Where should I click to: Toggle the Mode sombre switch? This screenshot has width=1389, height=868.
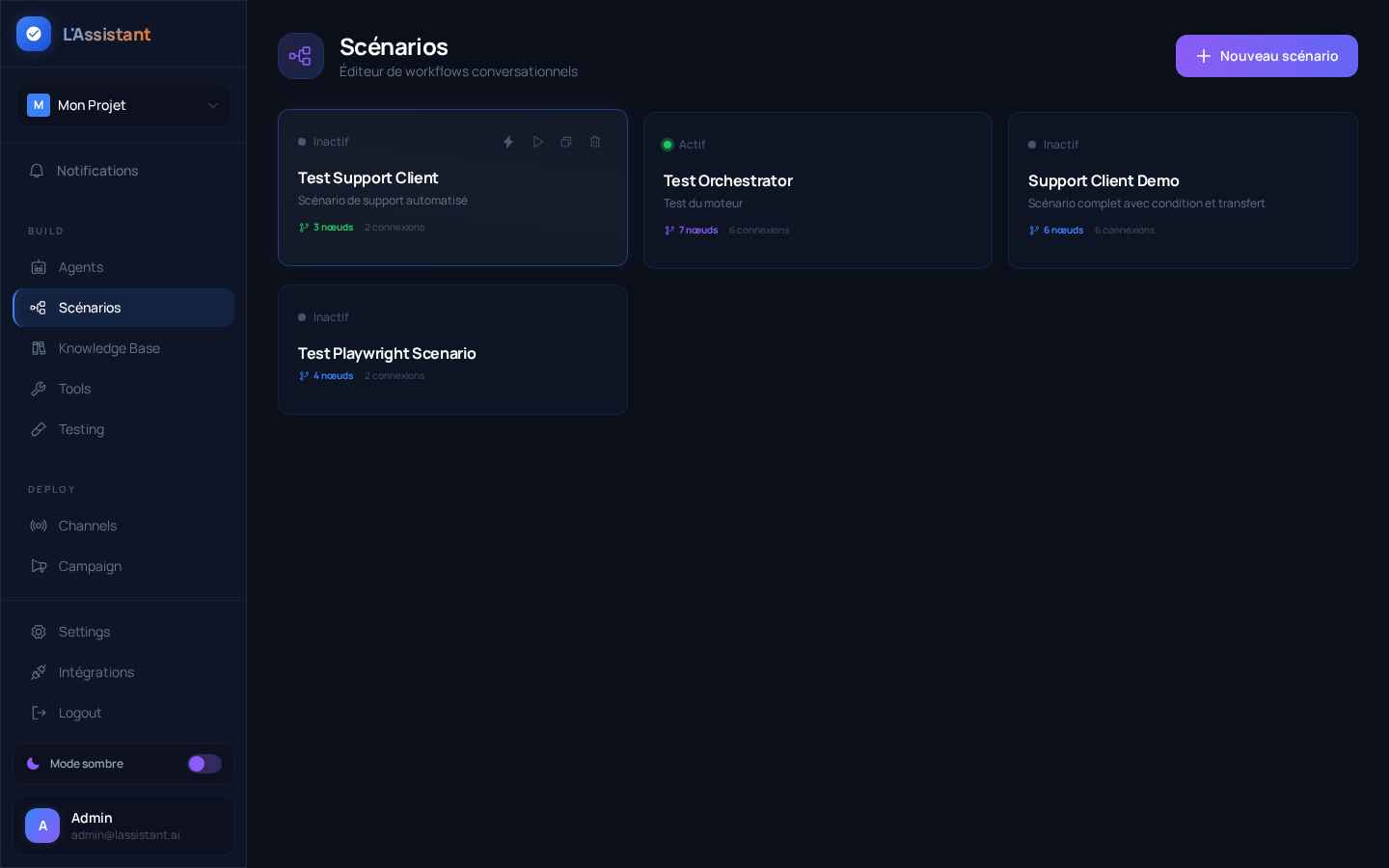pyautogui.click(x=204, y=764)
